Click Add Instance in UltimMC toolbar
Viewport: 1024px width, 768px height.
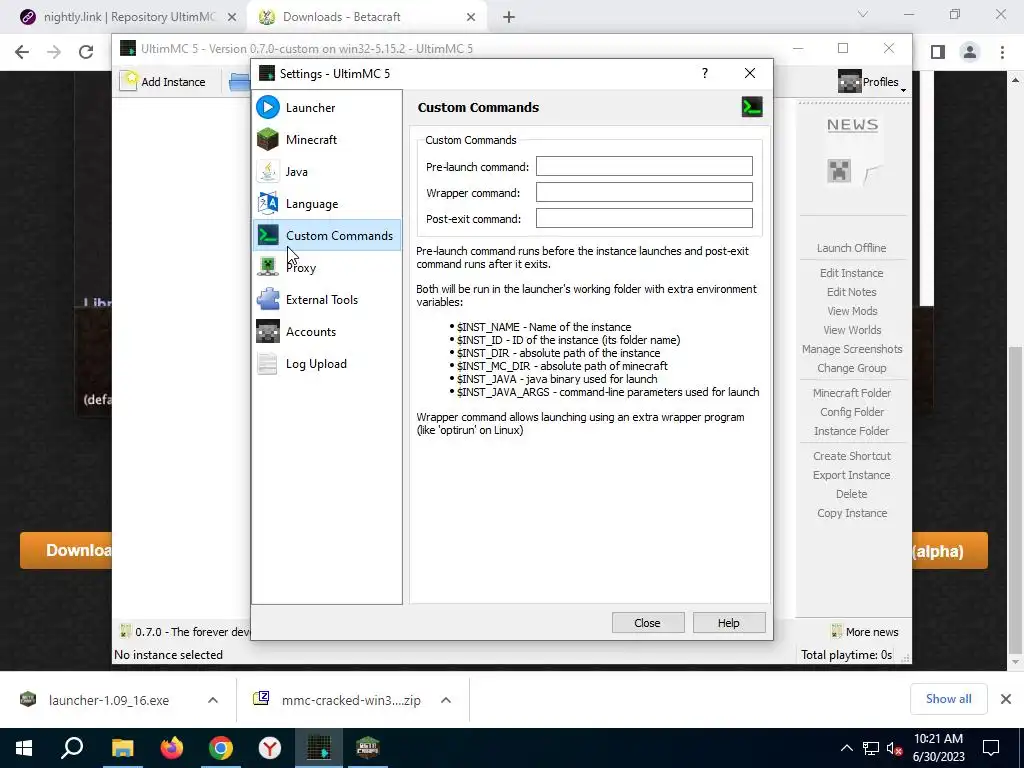[x=164, y=82]
